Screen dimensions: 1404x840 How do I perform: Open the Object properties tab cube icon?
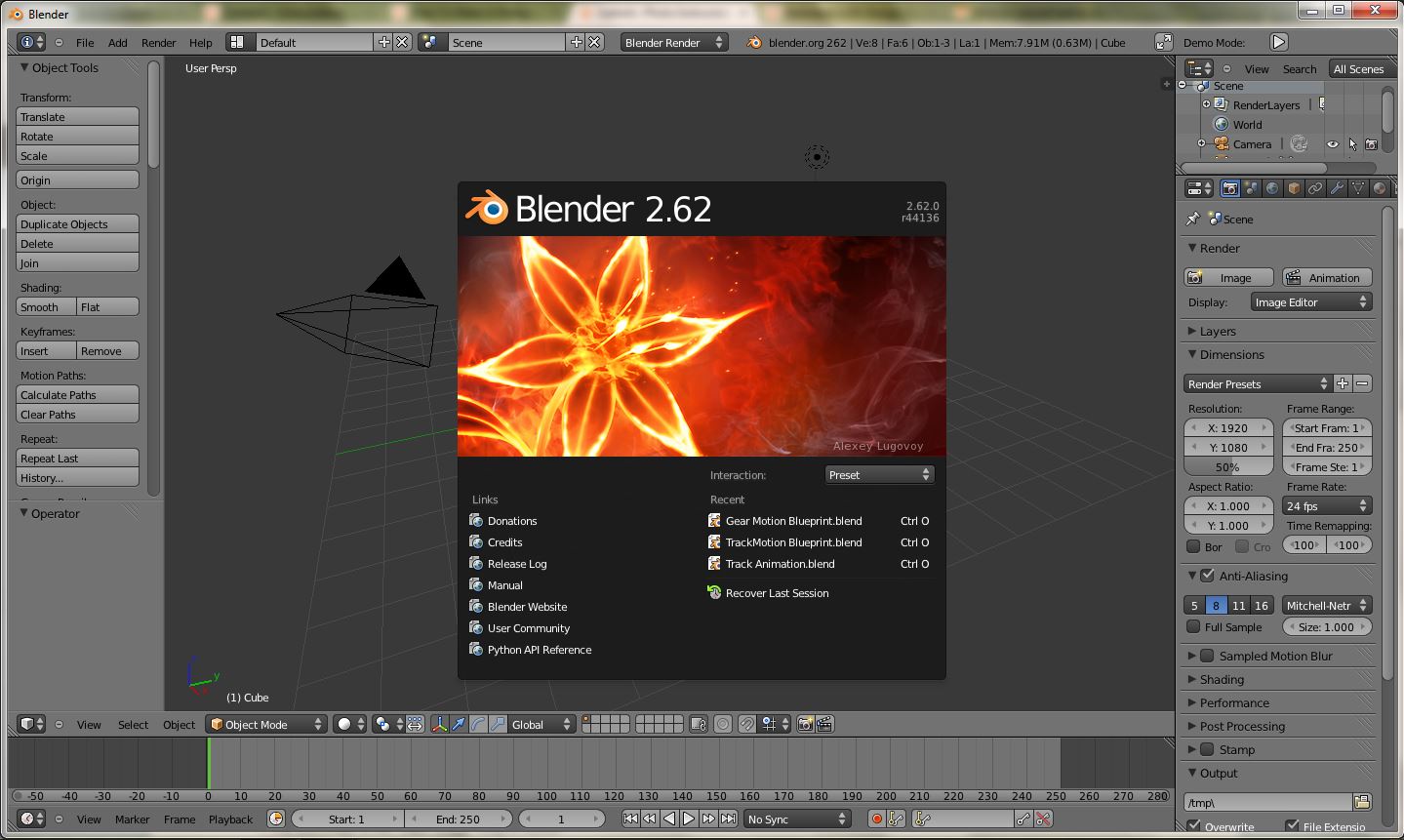pos(1294,188)
